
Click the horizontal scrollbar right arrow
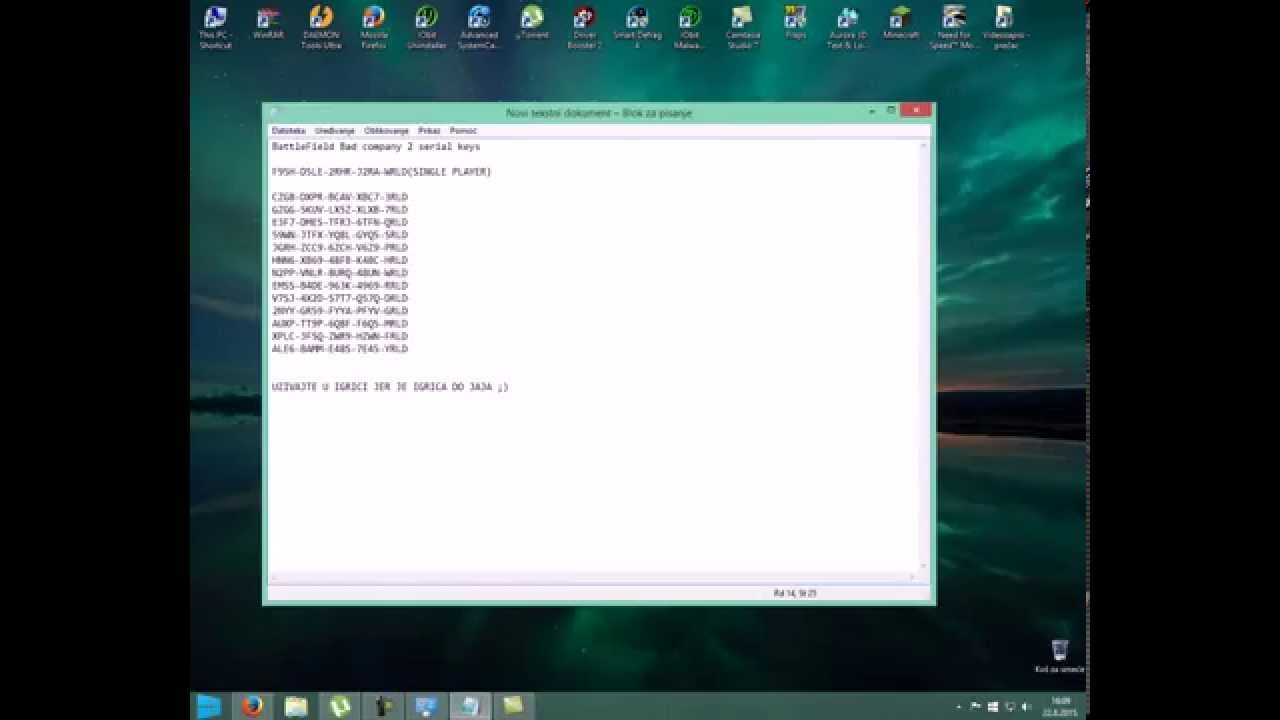click(x=912, y=577)
